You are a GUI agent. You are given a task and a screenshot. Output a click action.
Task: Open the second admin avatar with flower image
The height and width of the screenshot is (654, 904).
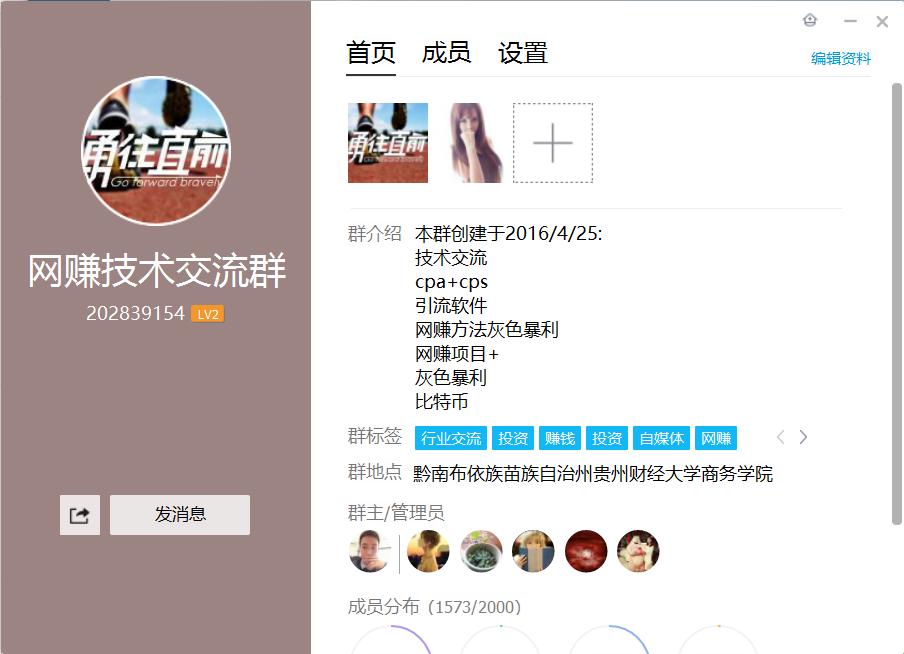point(480,551)
